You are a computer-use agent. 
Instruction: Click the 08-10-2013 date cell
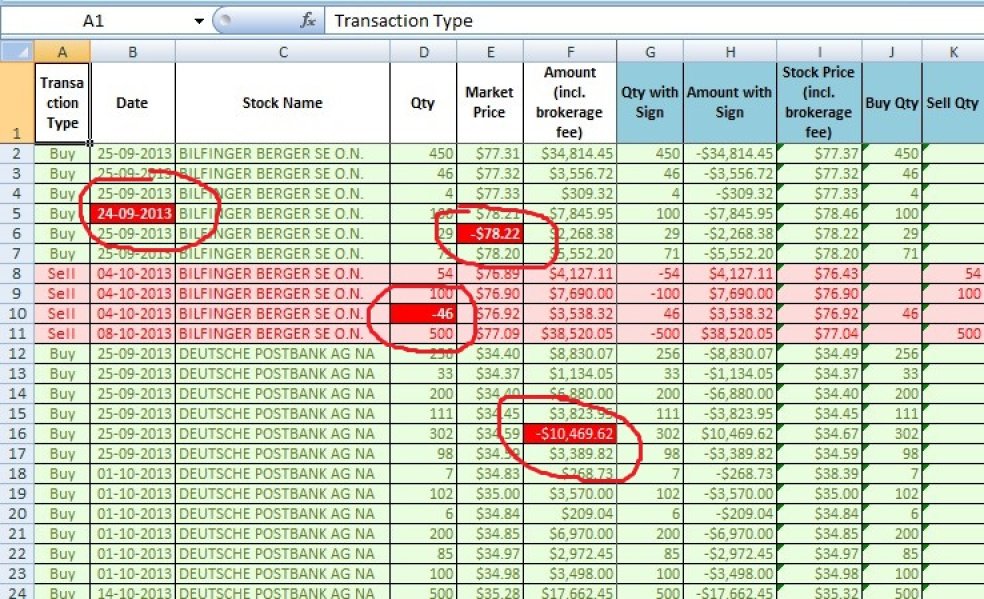point(132,333)
